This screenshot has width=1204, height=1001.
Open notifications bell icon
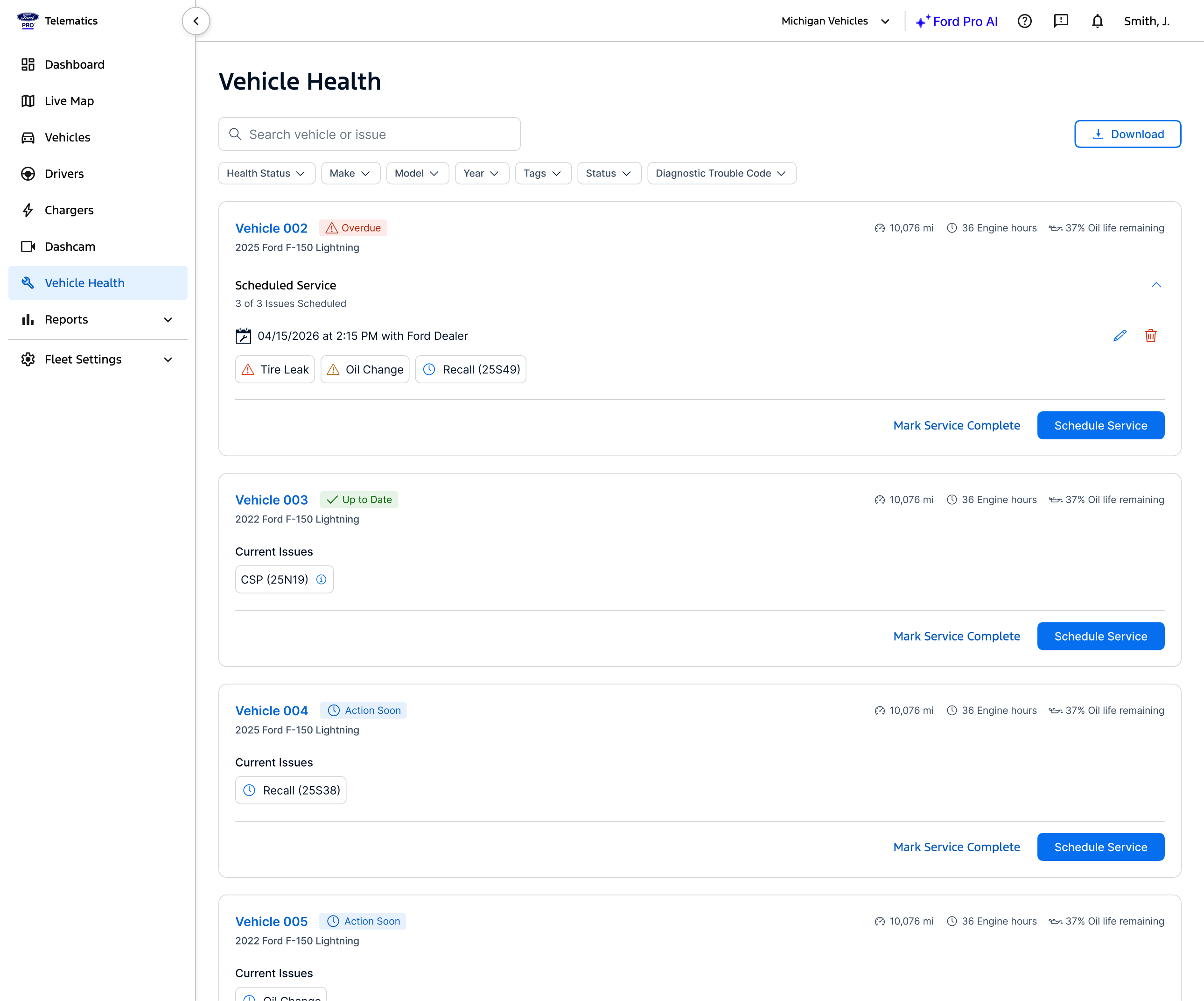click(1097, 21)
